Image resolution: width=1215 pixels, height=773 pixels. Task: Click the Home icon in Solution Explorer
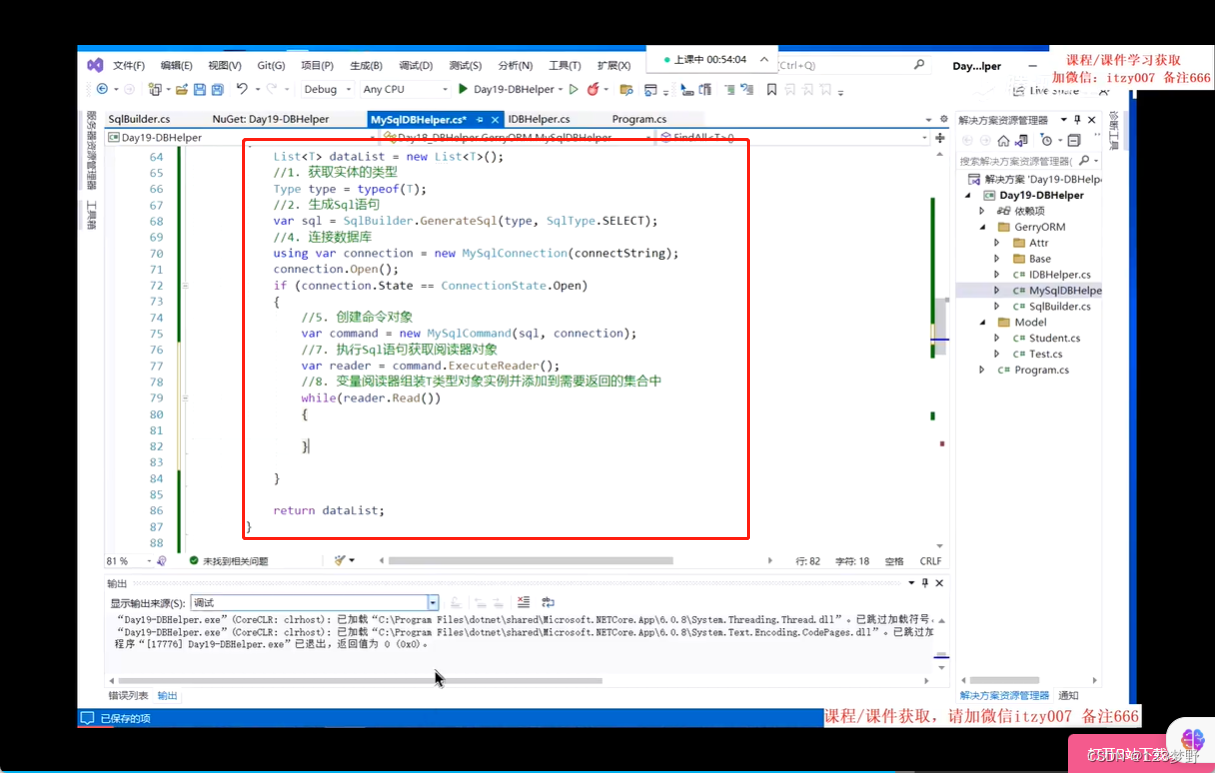(1003, 139)
